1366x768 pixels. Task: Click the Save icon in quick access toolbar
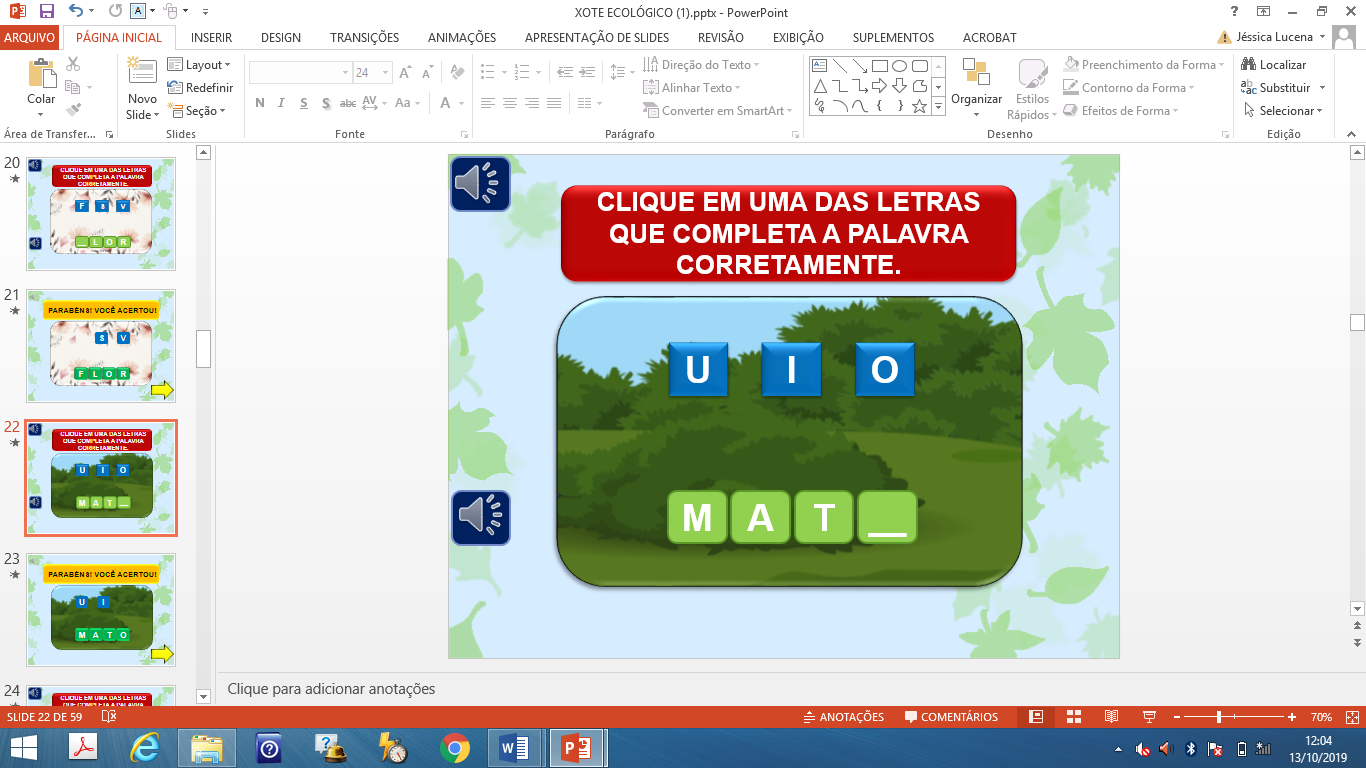(x=46, y=12)
